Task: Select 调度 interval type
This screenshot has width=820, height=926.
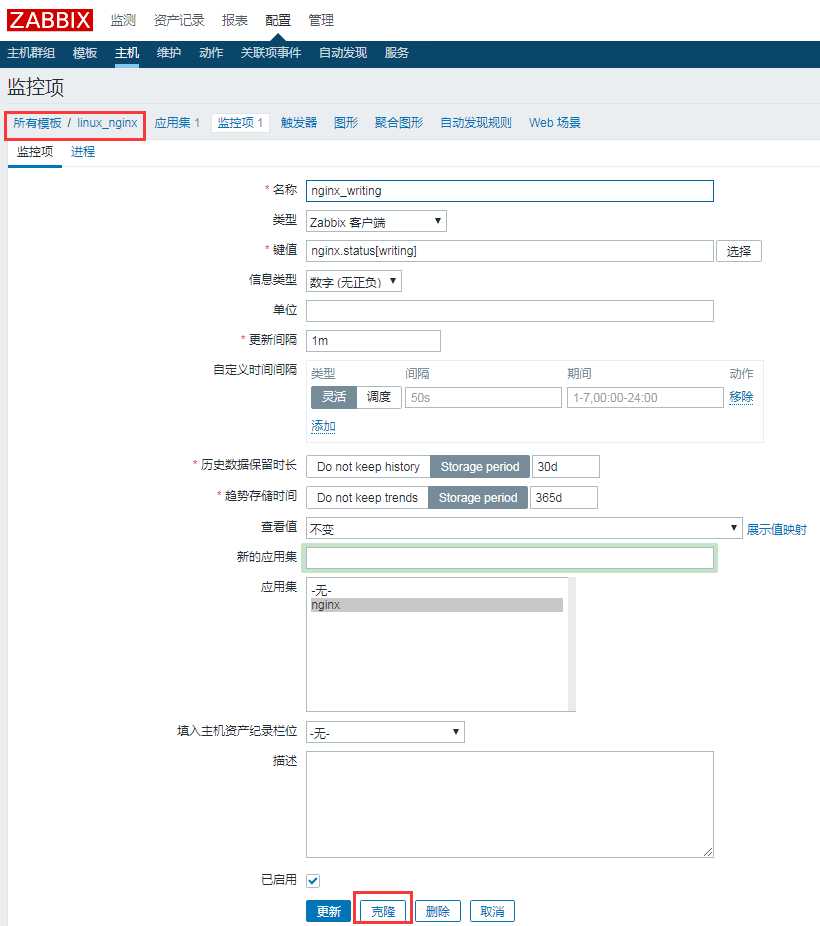Action: 379,397
